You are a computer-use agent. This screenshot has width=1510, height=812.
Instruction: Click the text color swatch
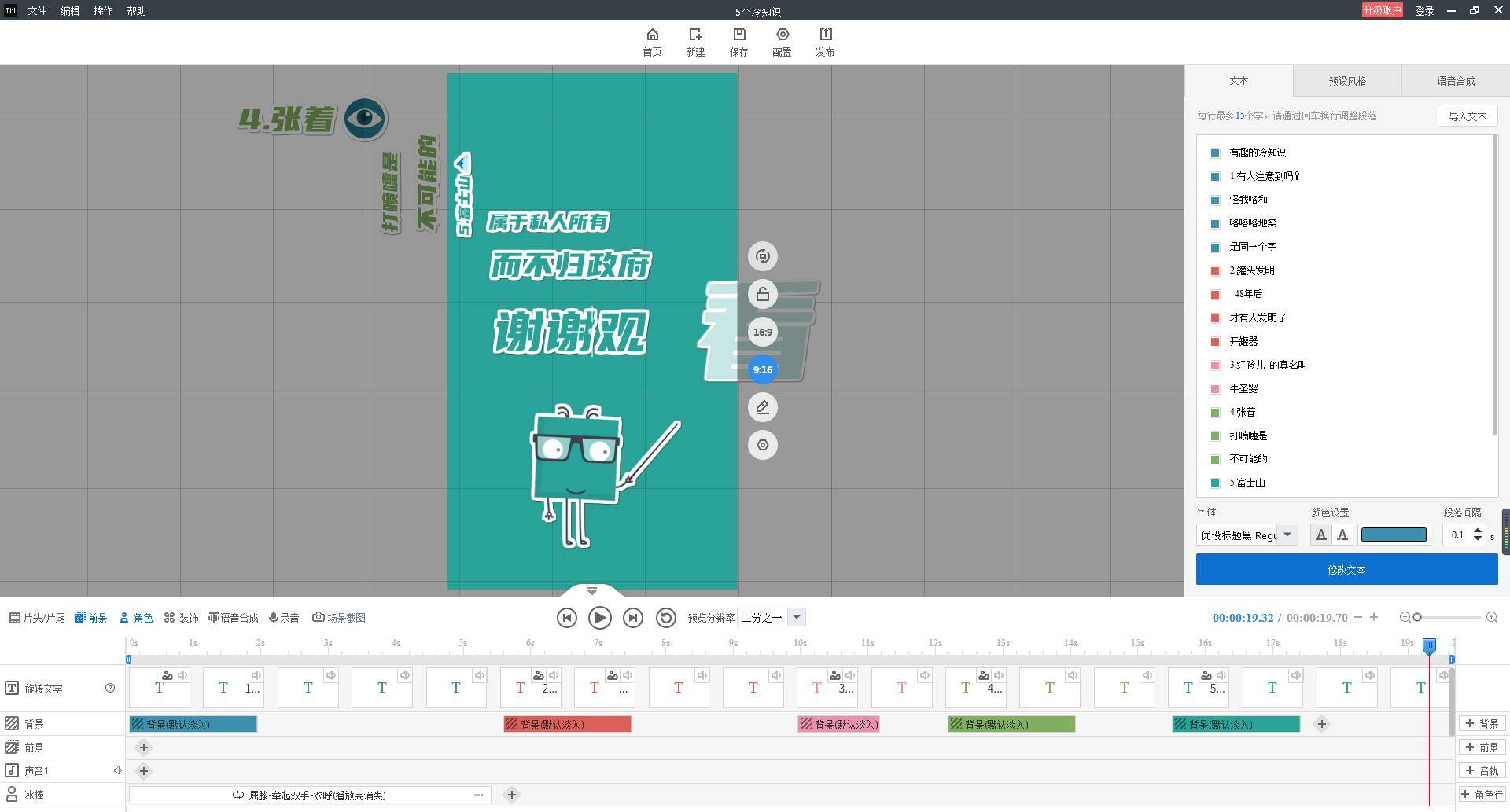coord(1394,535)
